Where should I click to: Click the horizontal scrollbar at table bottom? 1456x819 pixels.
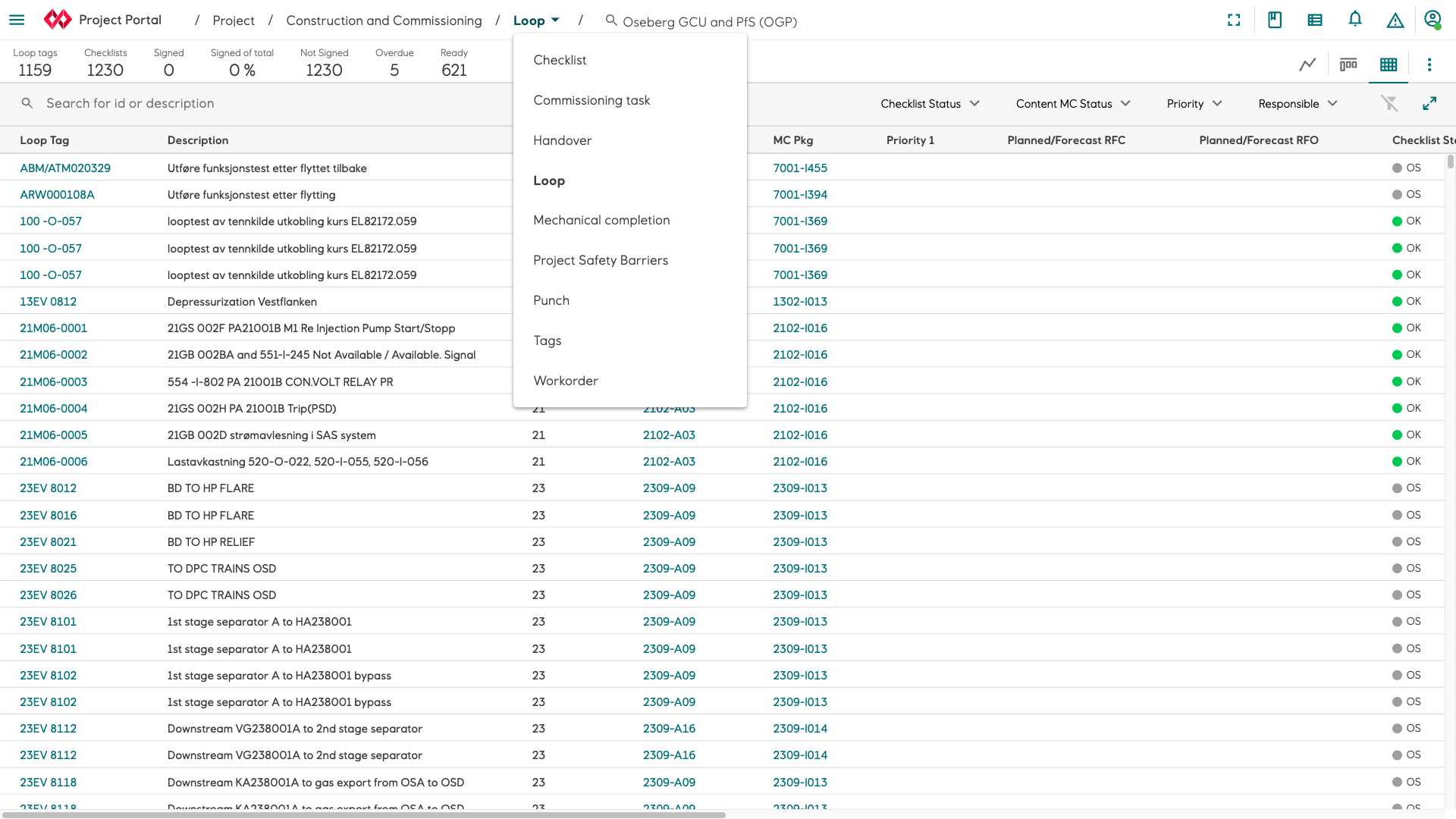click(x=363, y=815)
